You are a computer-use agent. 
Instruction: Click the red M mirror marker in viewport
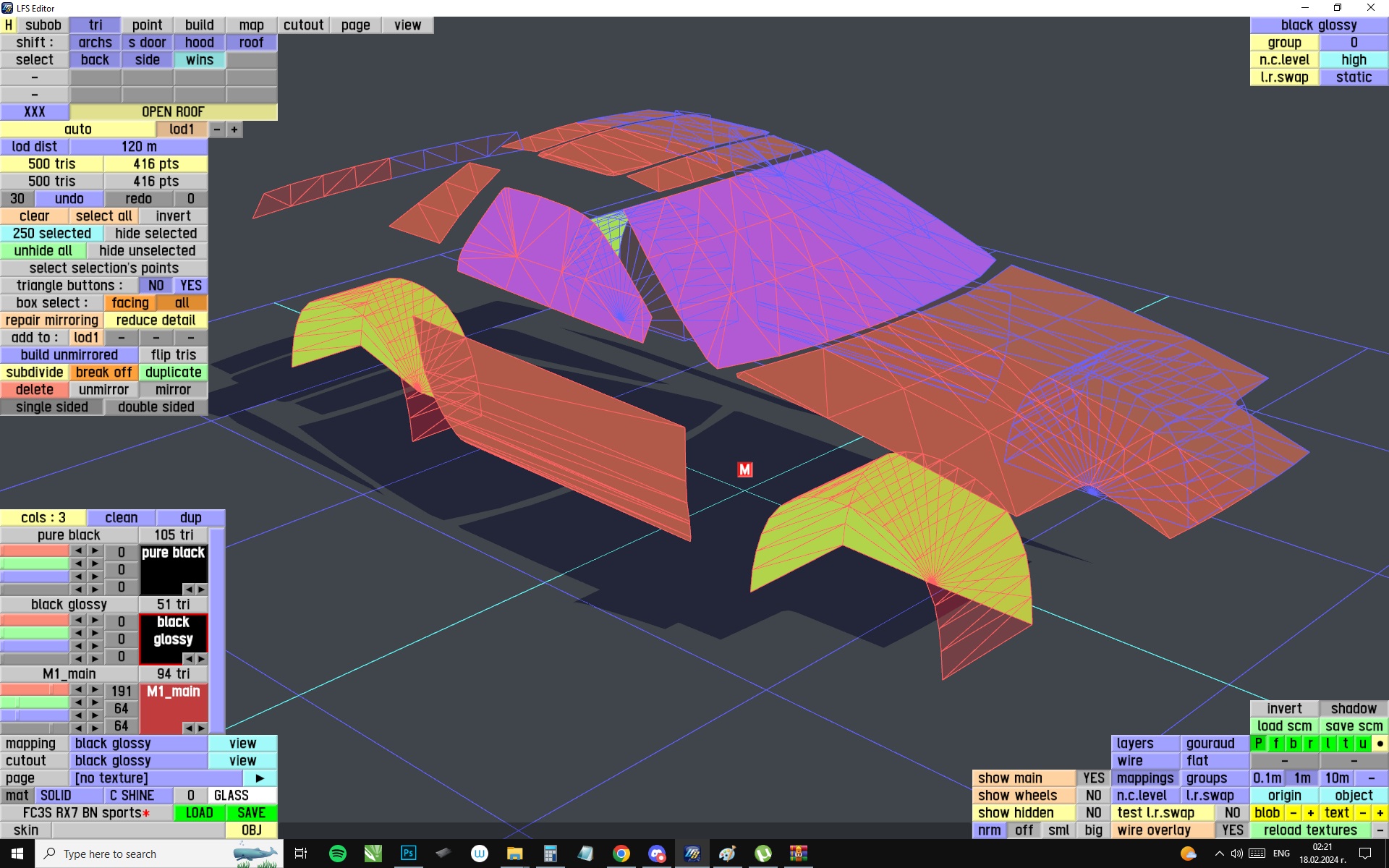pyautogui.click(x=744, y=469)
